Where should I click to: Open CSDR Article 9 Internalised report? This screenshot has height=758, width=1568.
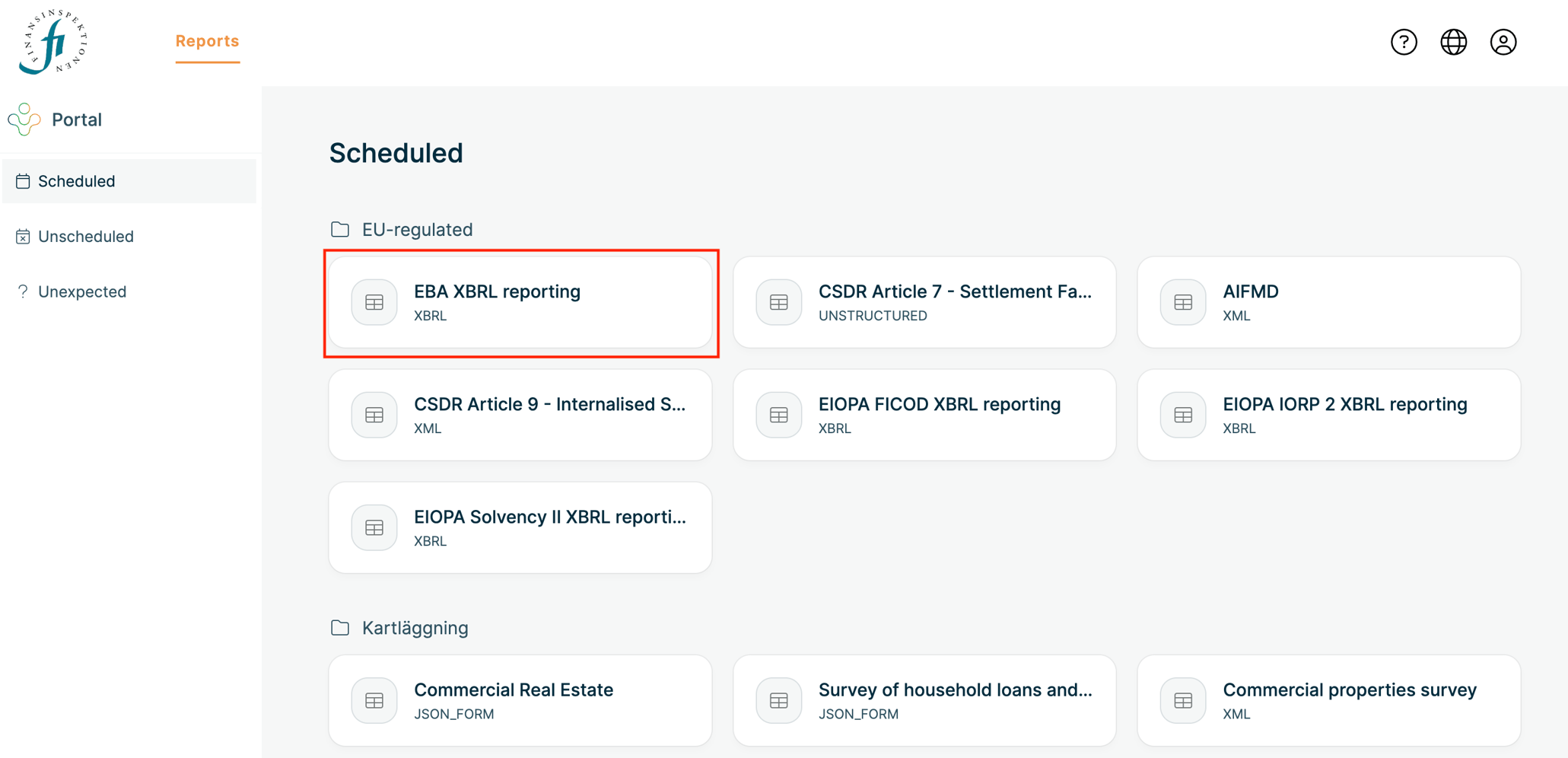tap(520, 415)
